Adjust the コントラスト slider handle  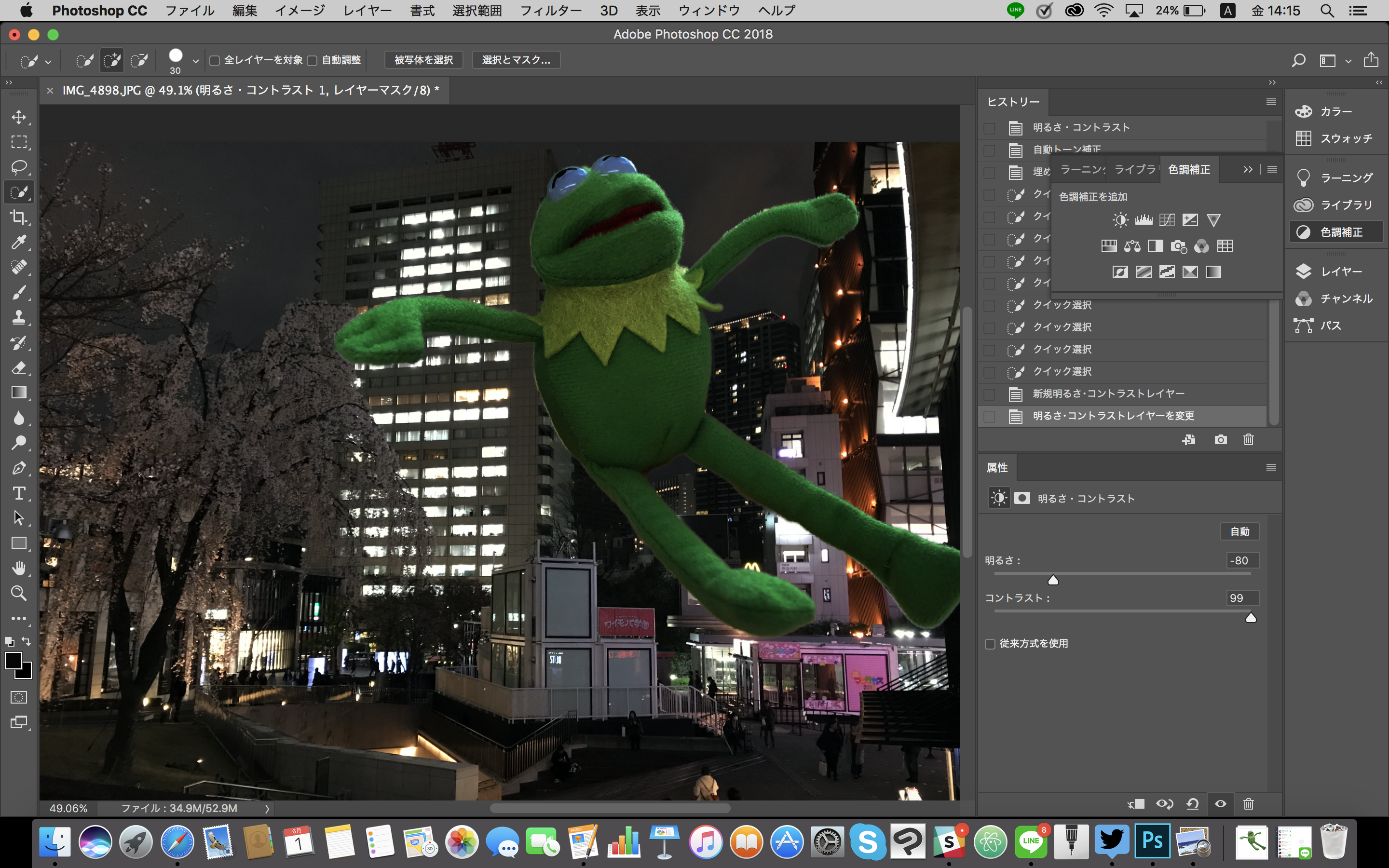pyautogui.click(x=1251, y=618)
